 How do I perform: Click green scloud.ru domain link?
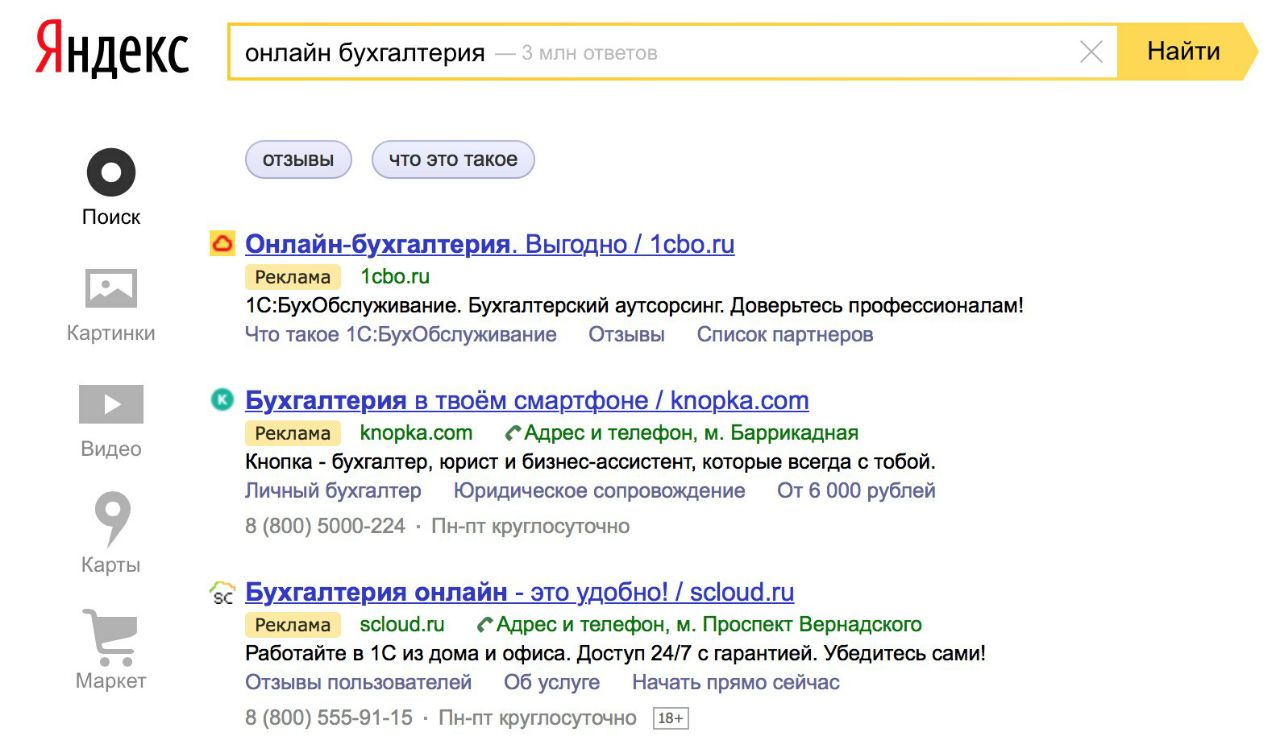coord(402,625)
